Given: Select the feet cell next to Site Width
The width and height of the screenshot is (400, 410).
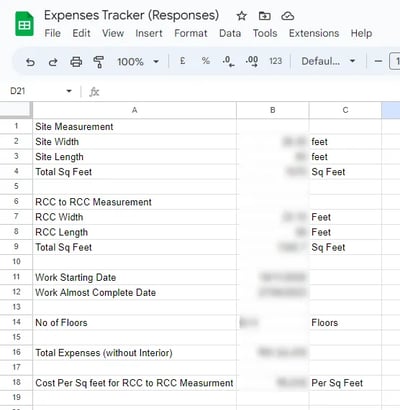Looking at the screenshot, I should [345, 142].
